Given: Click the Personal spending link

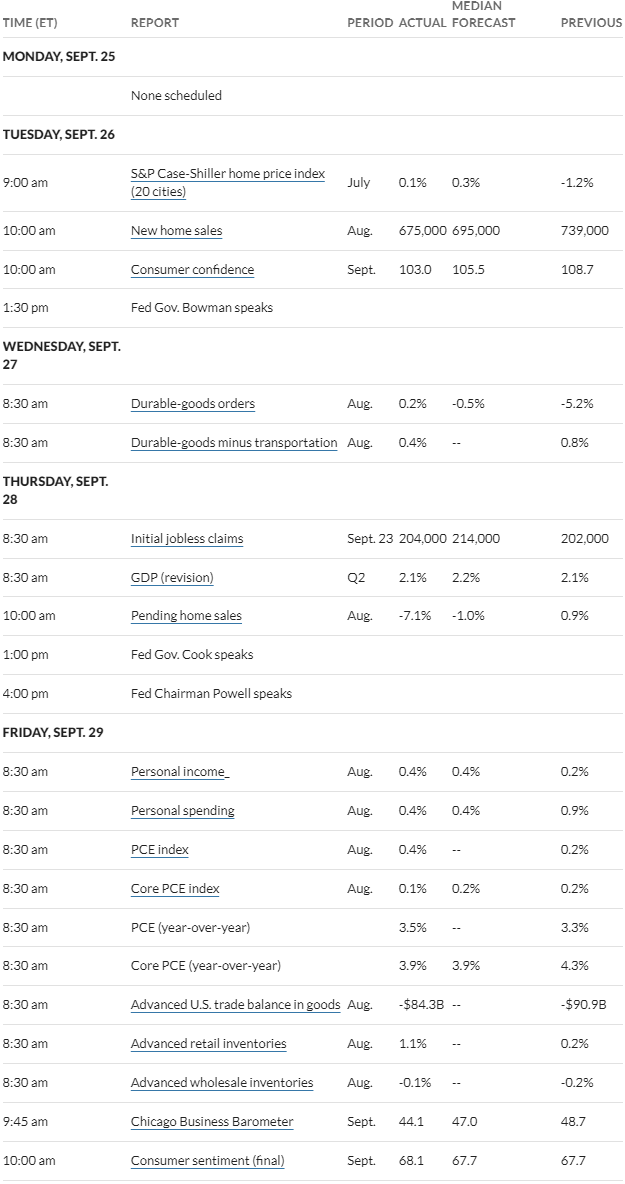Looking at the screenshot, I should pyautogui.click(x=183, y=810).
